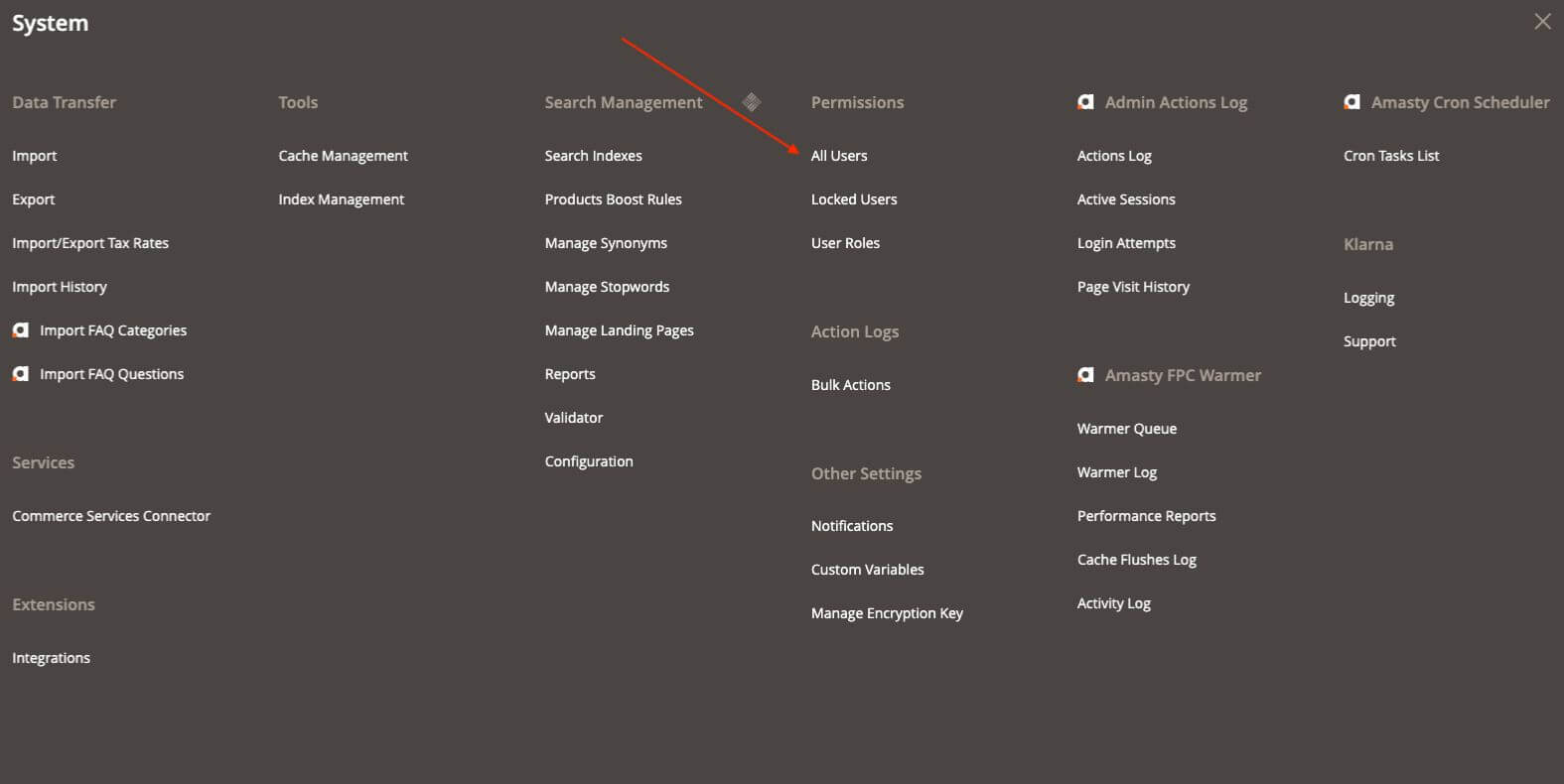The width and height of the screenshot is (1564, 784).
Task: Go to Import/Export Tax Rates
Action: (x=90, y=243)
